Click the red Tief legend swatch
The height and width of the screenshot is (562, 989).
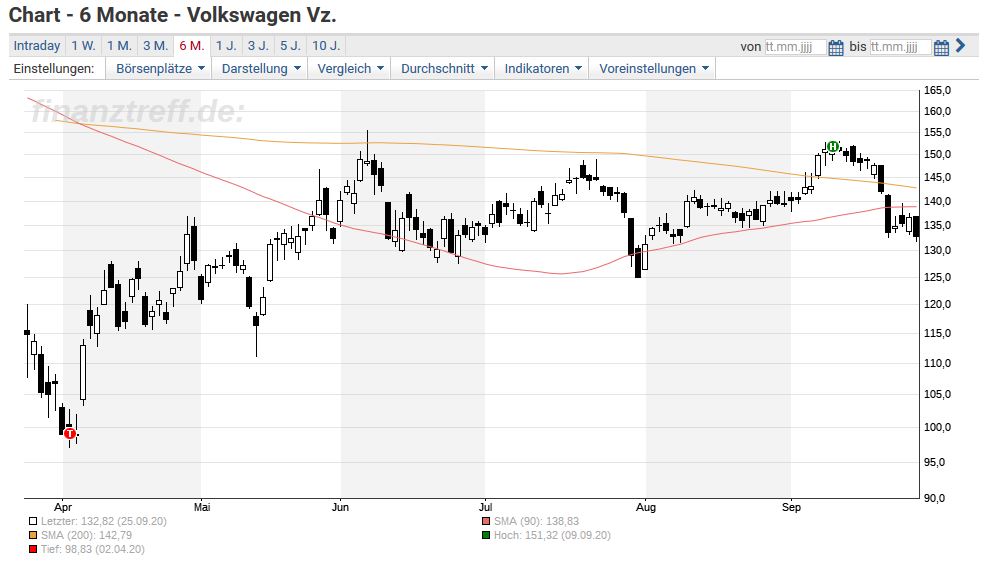[33, 549]
